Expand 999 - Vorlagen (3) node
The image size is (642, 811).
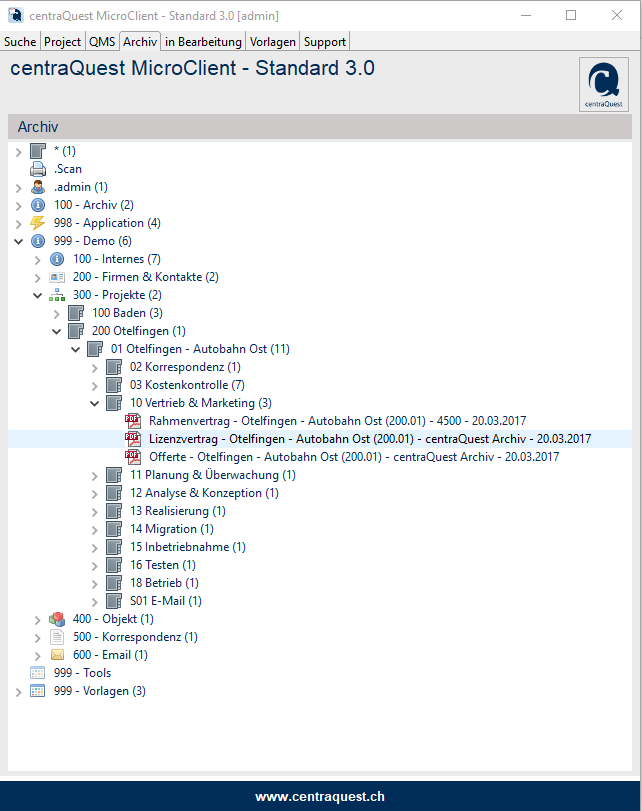19,692
